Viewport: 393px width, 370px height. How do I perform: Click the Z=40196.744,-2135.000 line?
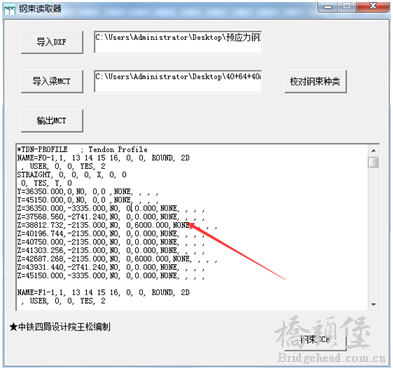click(x=111, y=234)
